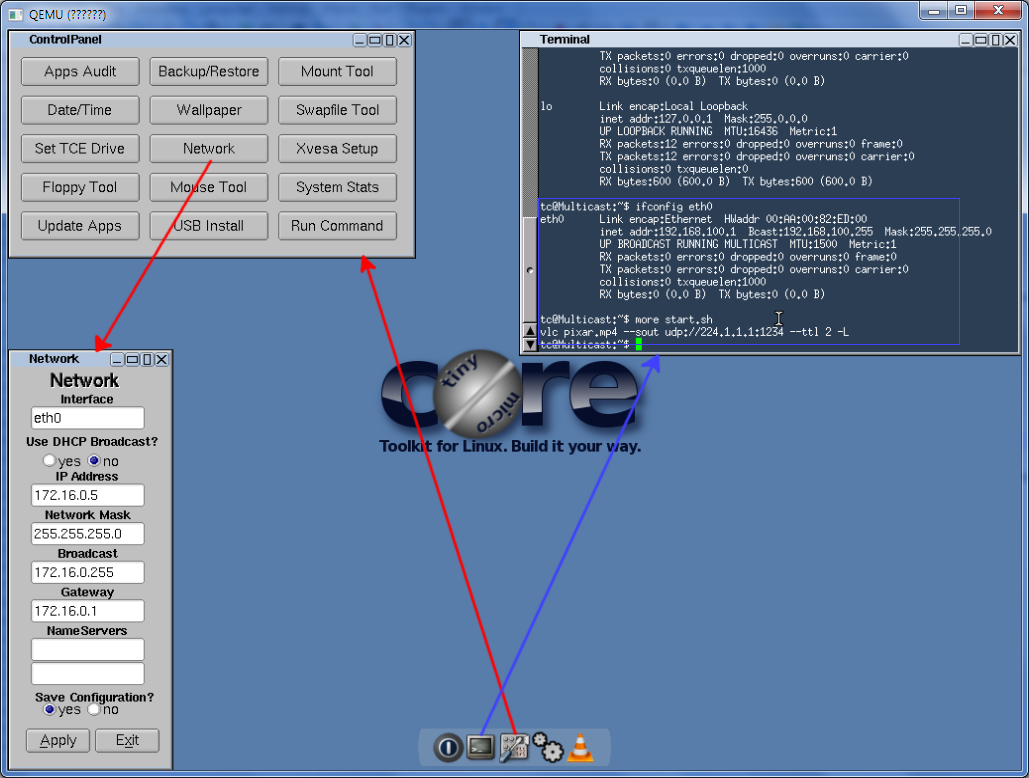Image resolution: width=1029 pixels, height=778 pixels.
Task: Open Backup/Restore in ControlPanel
Action: click(209, 72)
